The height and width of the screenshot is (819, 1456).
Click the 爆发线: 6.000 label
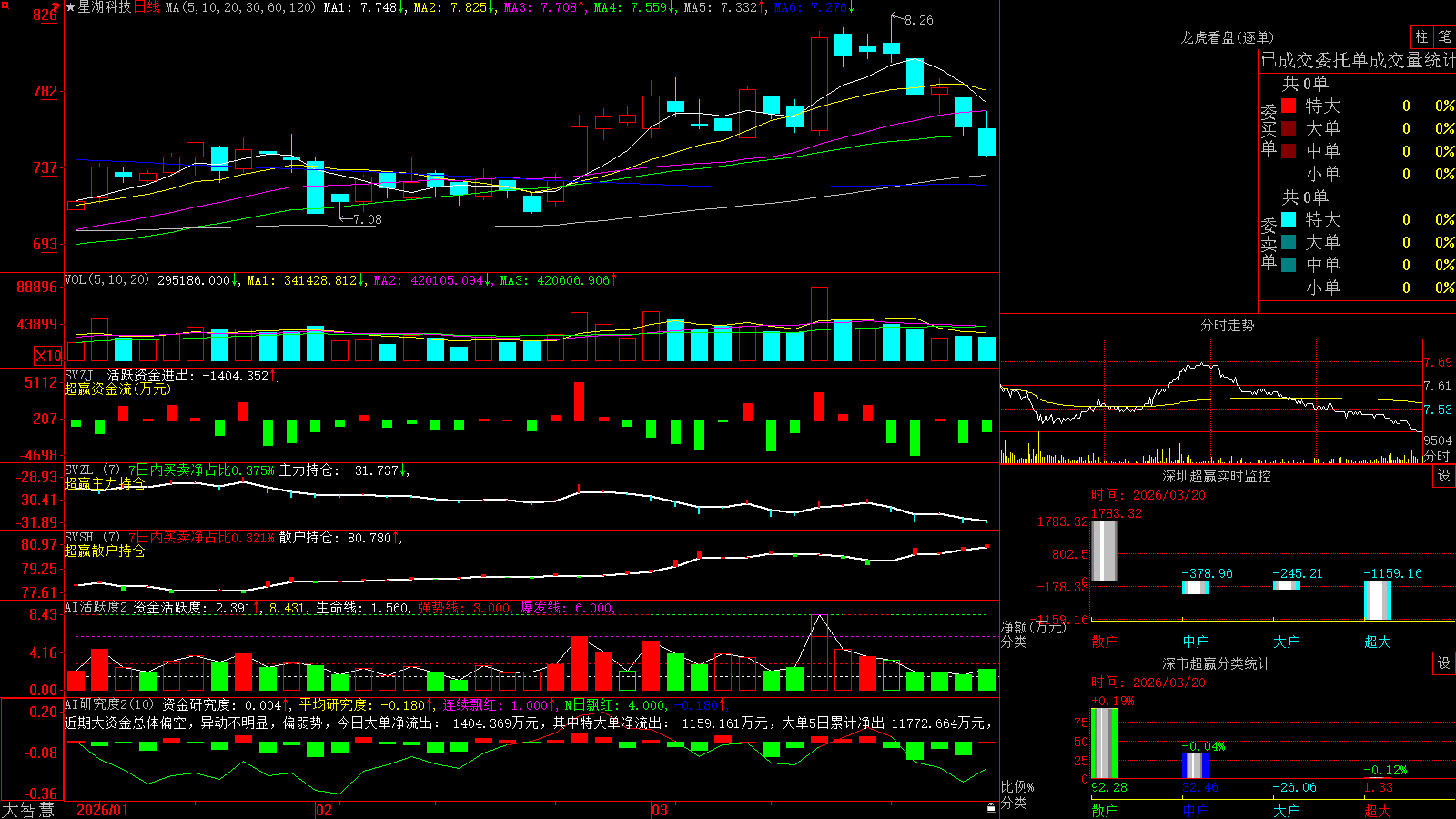pos(566,608)
